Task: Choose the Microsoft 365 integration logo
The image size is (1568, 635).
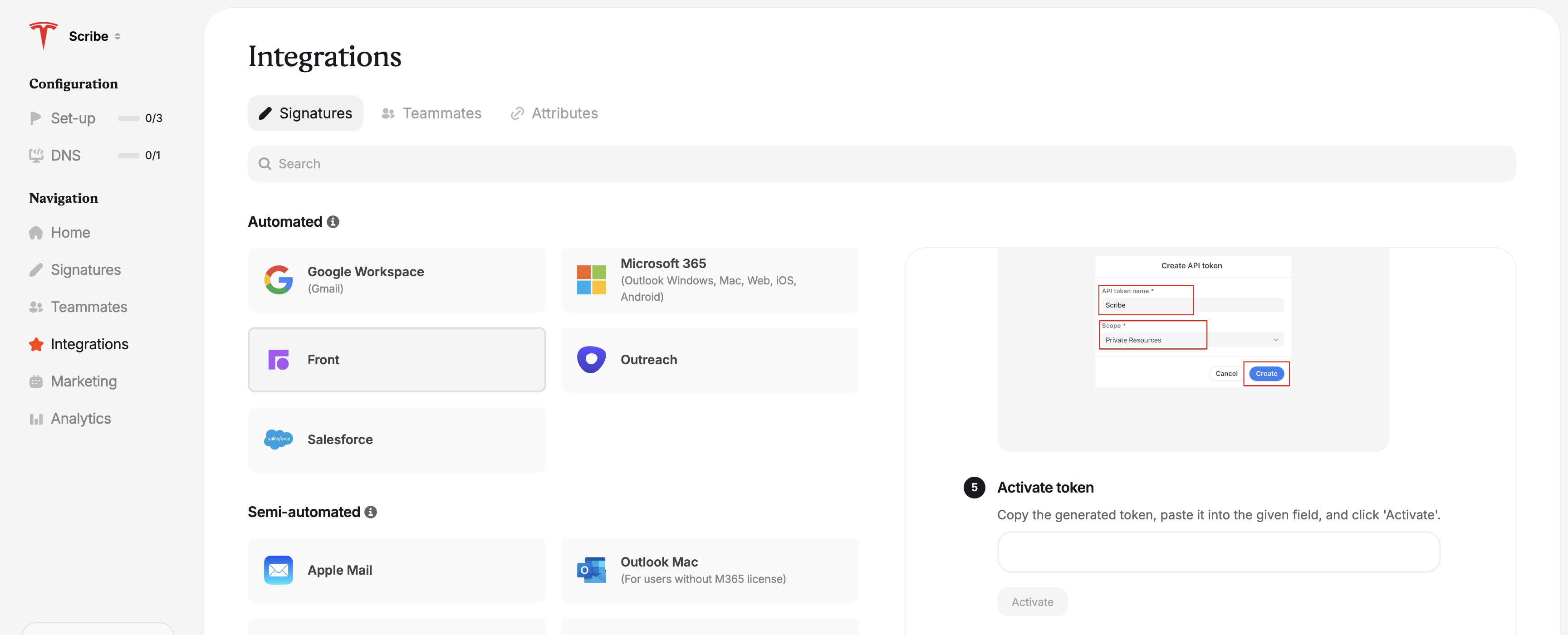Action: pos(591,280)
